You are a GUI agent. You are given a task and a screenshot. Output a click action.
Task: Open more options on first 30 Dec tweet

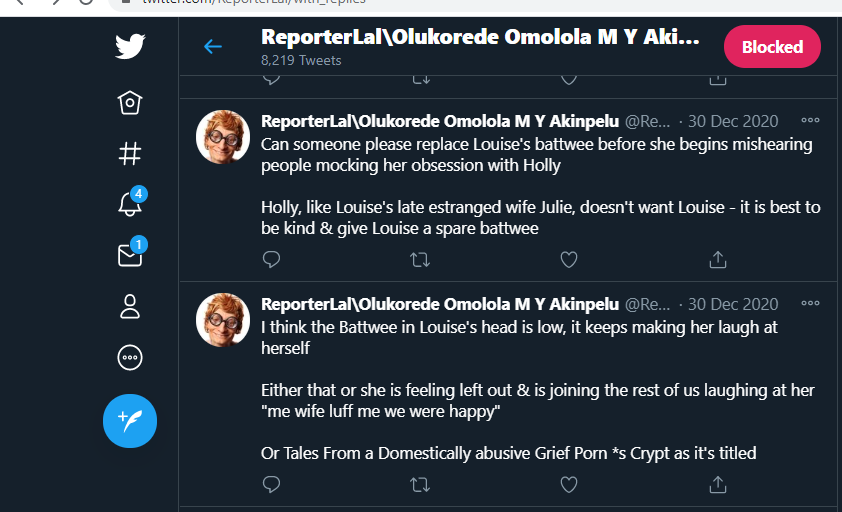[810, 121]
